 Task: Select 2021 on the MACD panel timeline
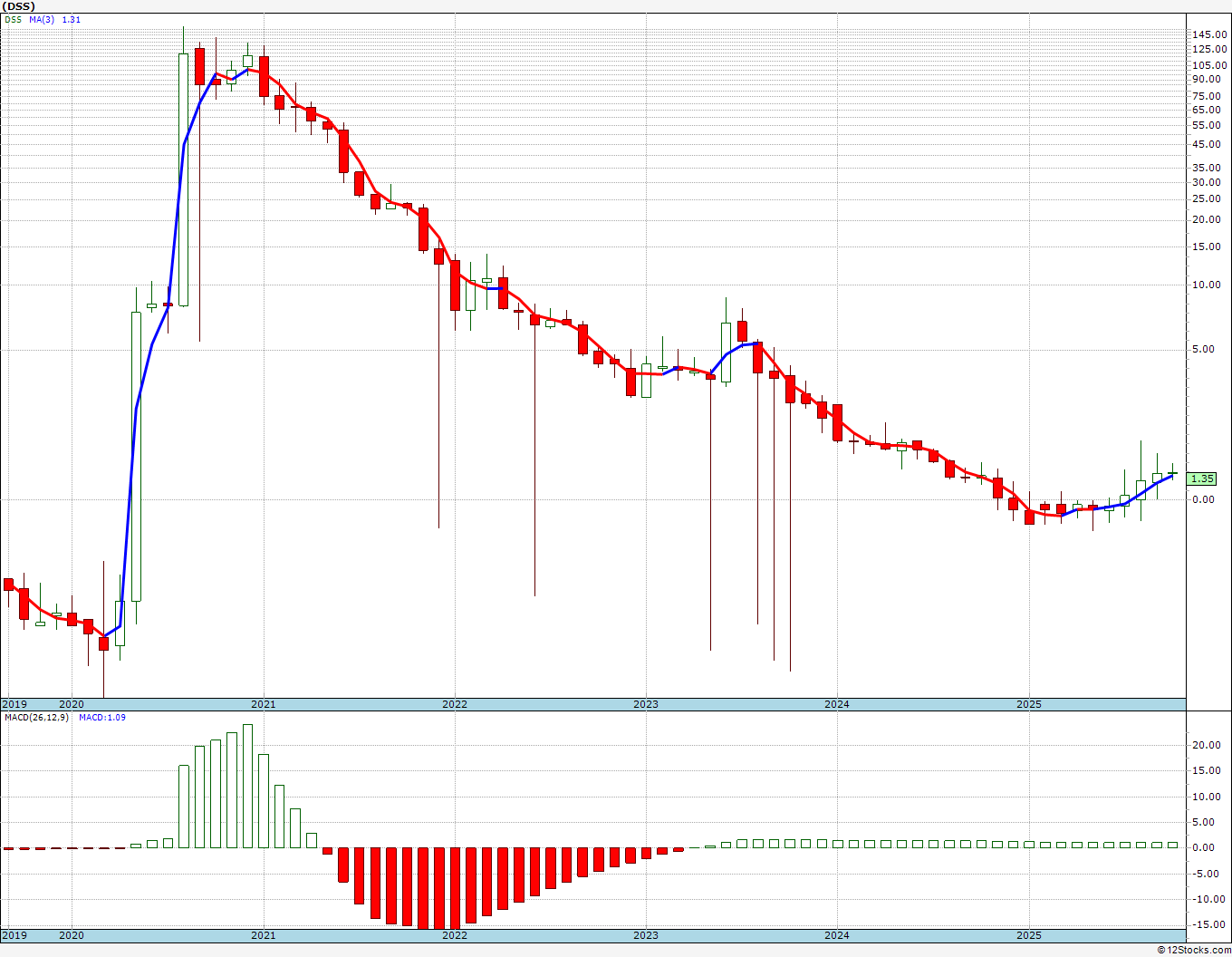264,935
